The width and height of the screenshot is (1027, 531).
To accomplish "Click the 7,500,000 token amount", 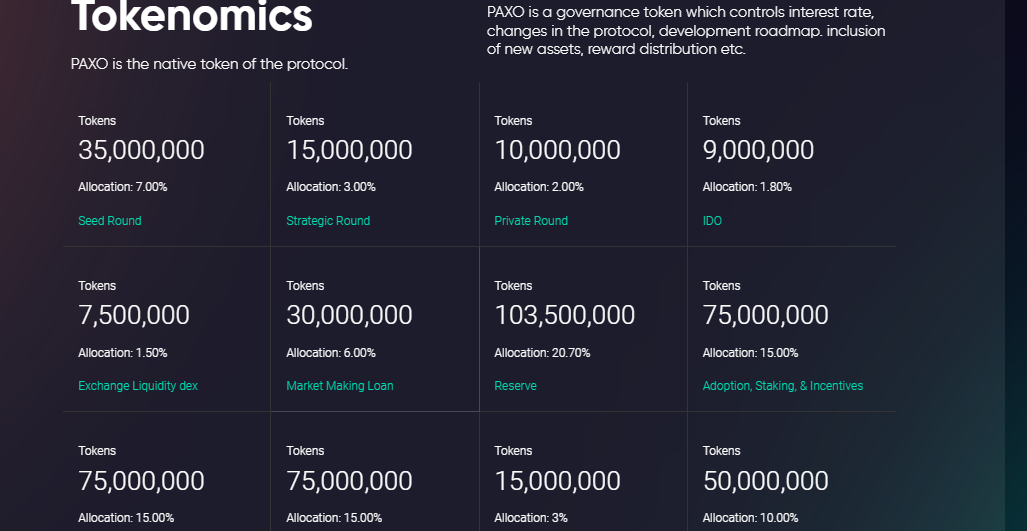I will pyautogui.click(x=134, y=315).
